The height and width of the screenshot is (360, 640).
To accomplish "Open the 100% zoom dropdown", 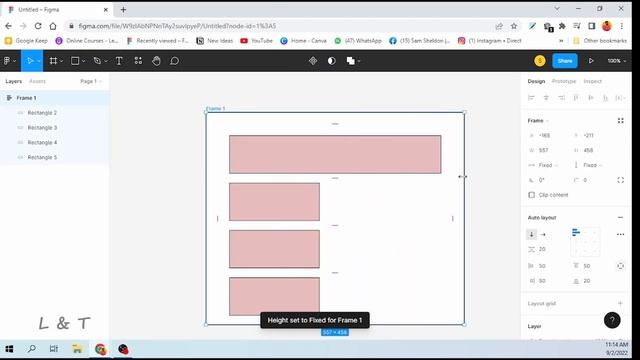I will pos(616,61).
